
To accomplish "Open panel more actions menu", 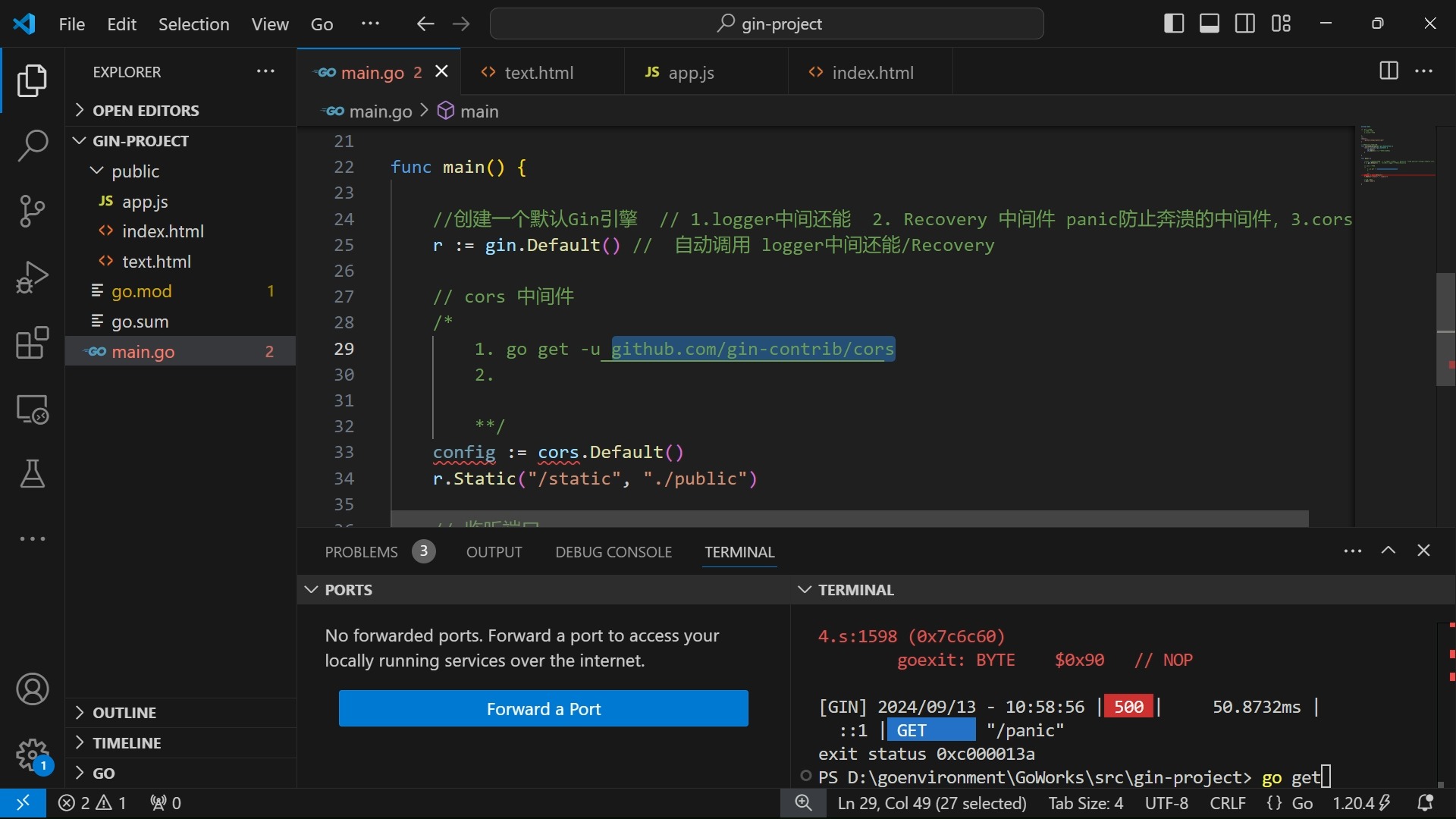I will pos(1353,551).
